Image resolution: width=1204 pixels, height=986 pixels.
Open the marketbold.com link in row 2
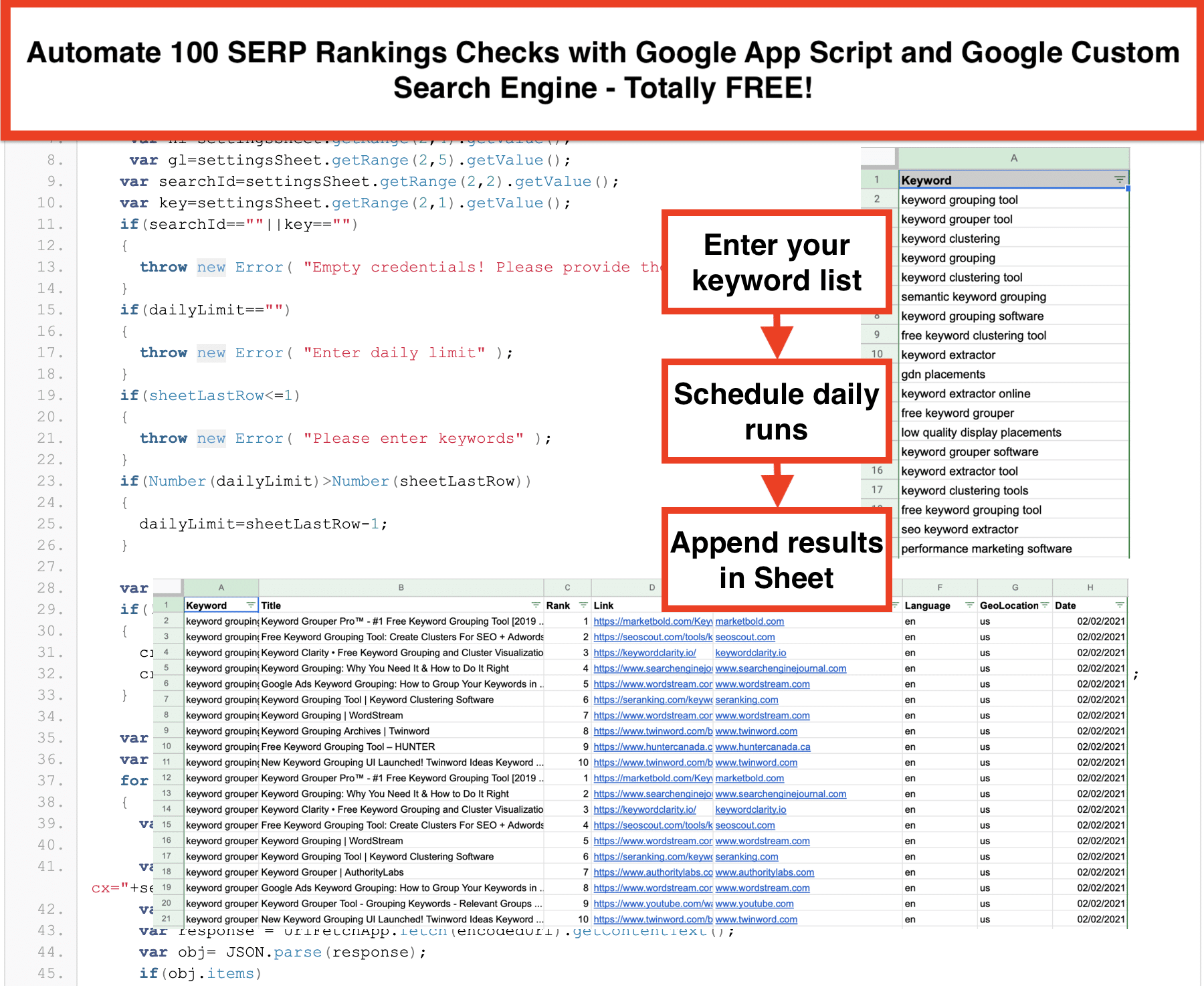(749, 621)
